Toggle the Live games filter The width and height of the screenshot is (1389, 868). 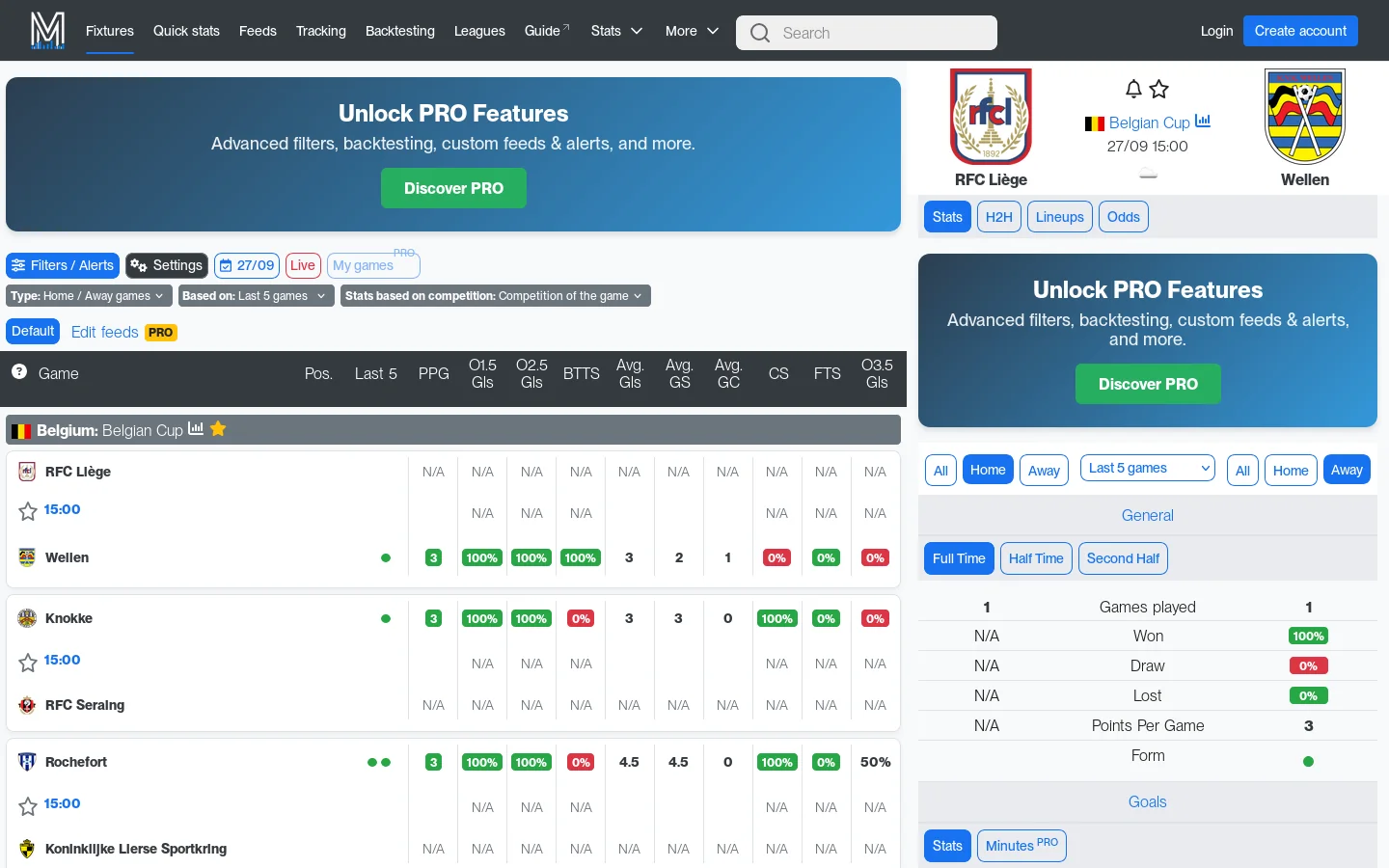tap(303, 265)
